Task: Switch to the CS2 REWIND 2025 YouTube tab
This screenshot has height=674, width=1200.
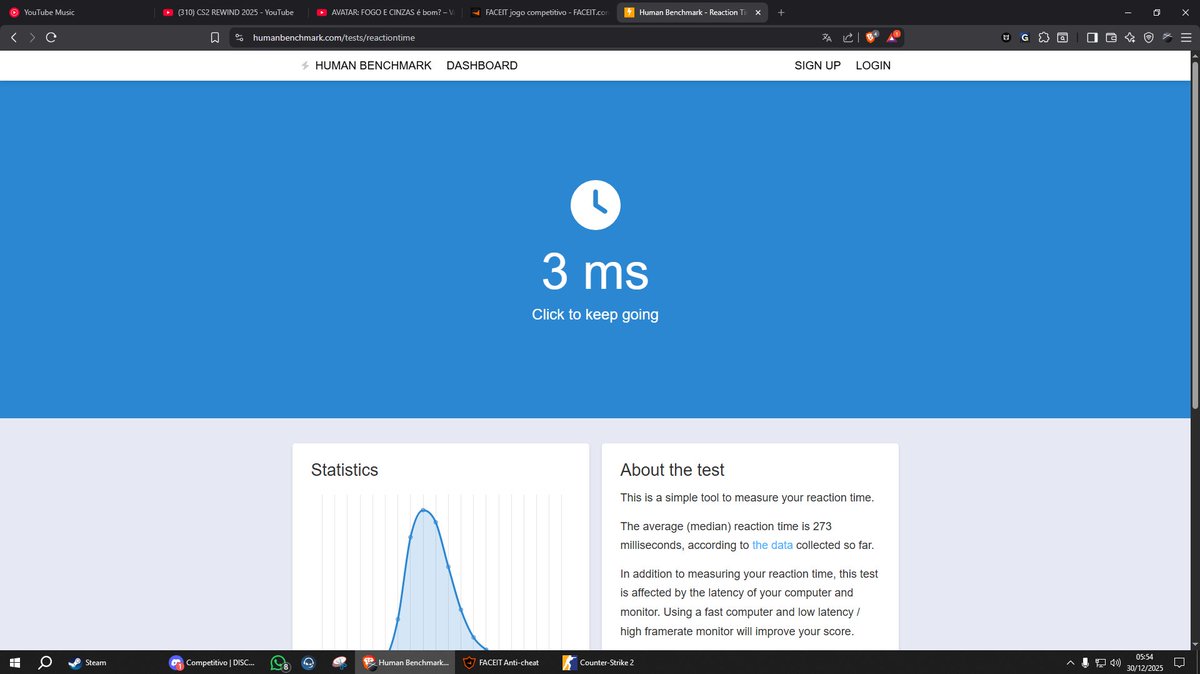Action: pyautogui.click(x=230, y=12)
